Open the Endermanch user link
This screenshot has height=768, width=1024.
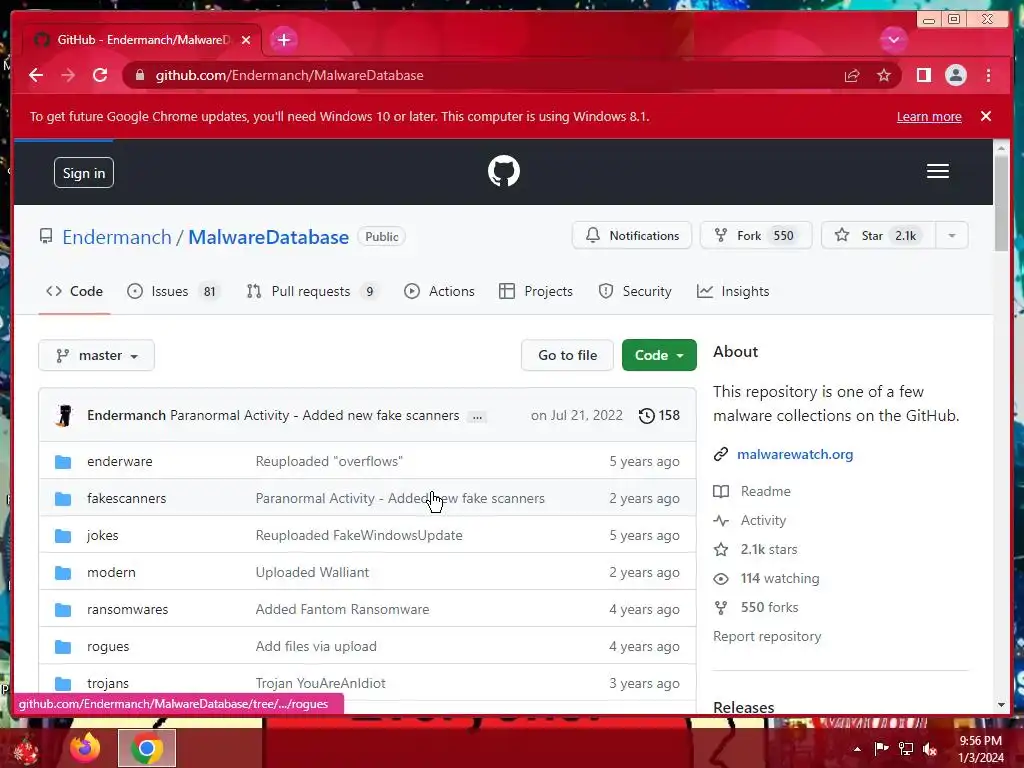tap(117, 237)
